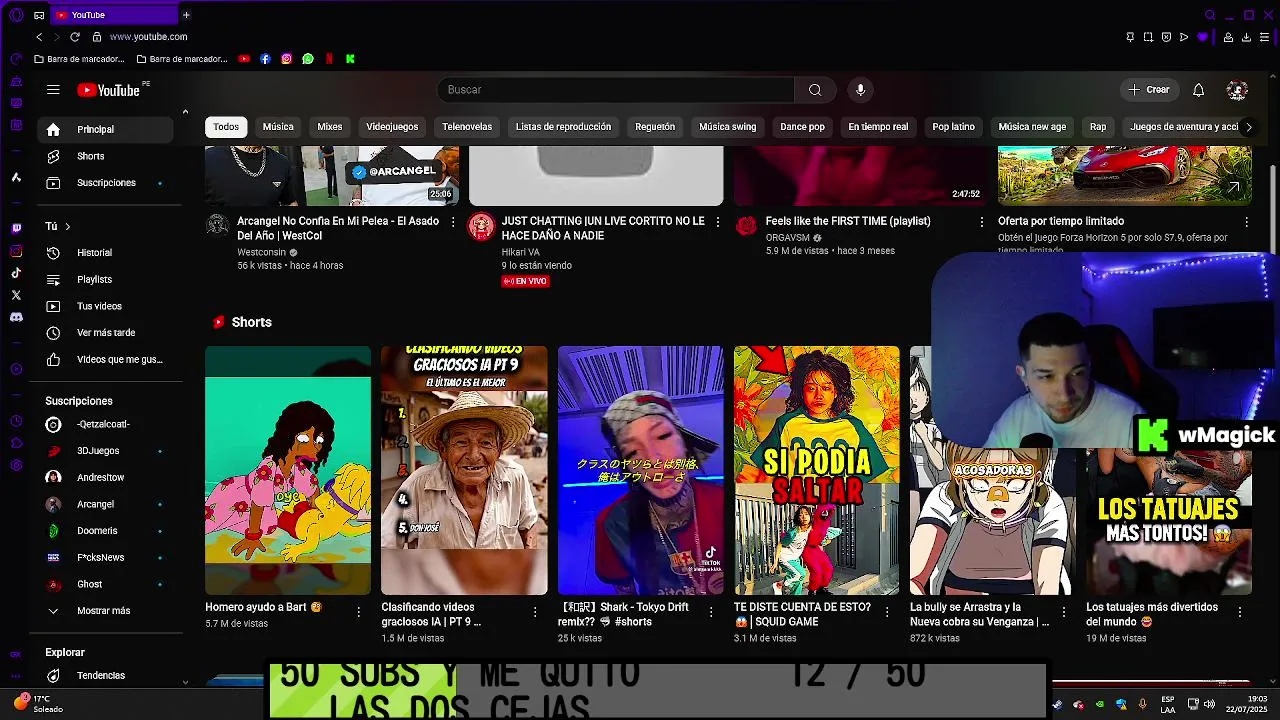Open options for Feels like the FIRST TIME

click(981, 222)
